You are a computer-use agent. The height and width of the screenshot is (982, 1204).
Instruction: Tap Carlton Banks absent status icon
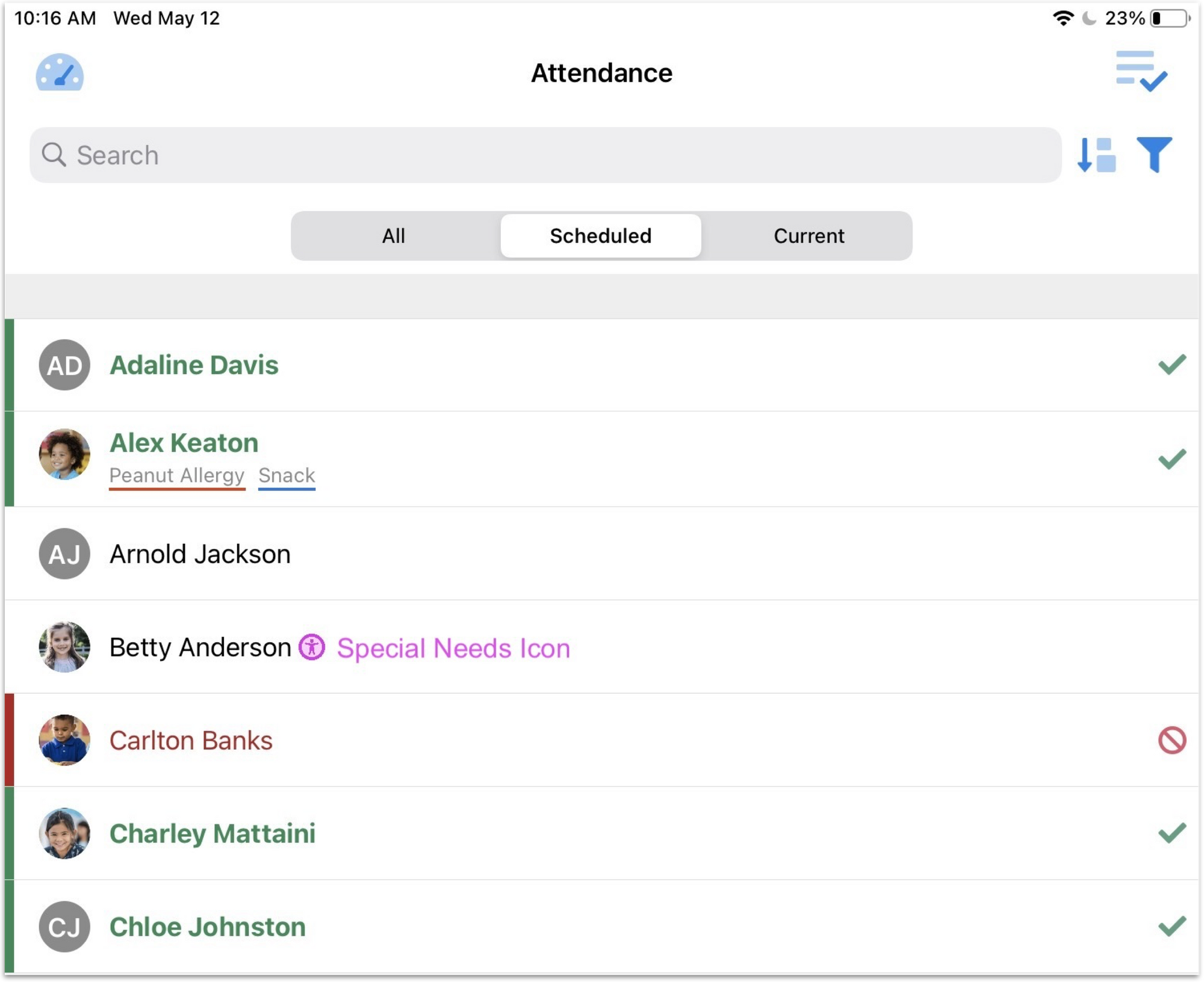click(x=1171, y=740)
